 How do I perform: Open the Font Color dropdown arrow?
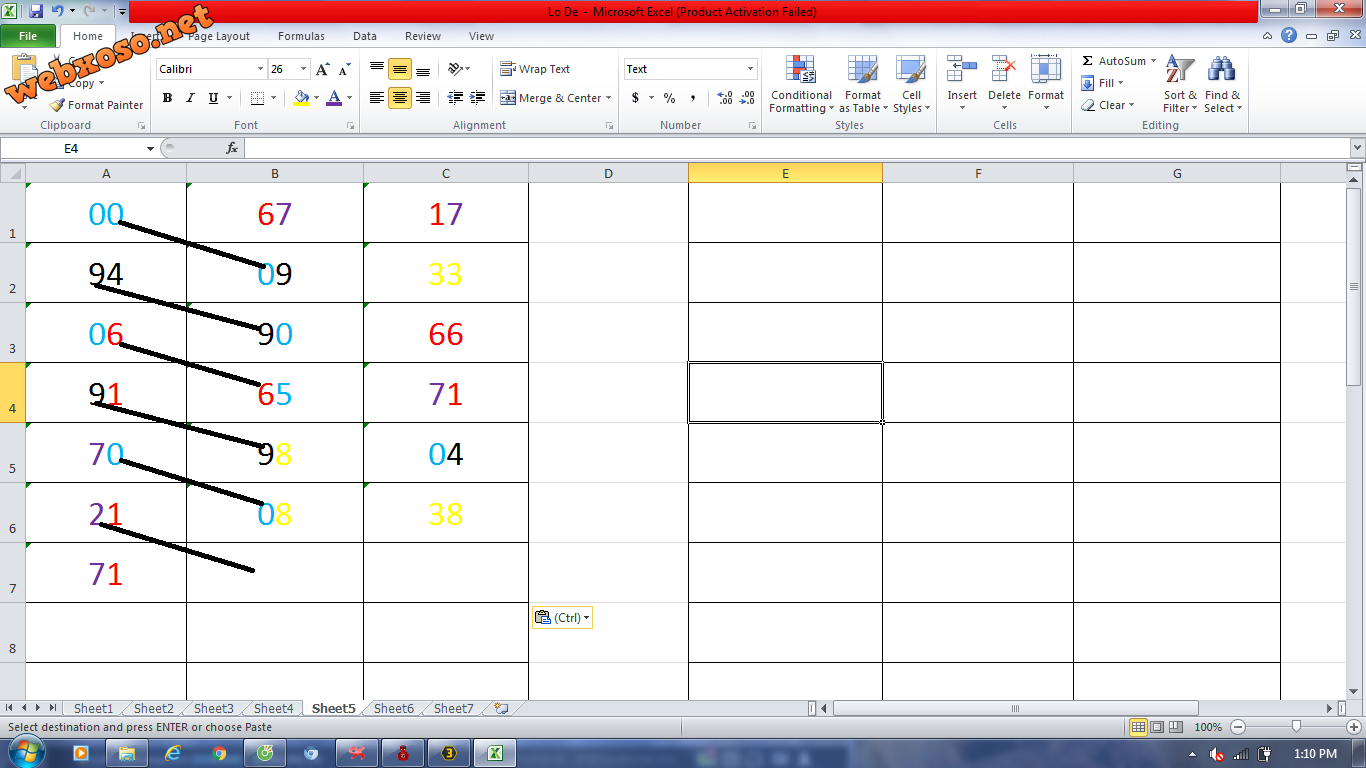click(x=349, y=98)
